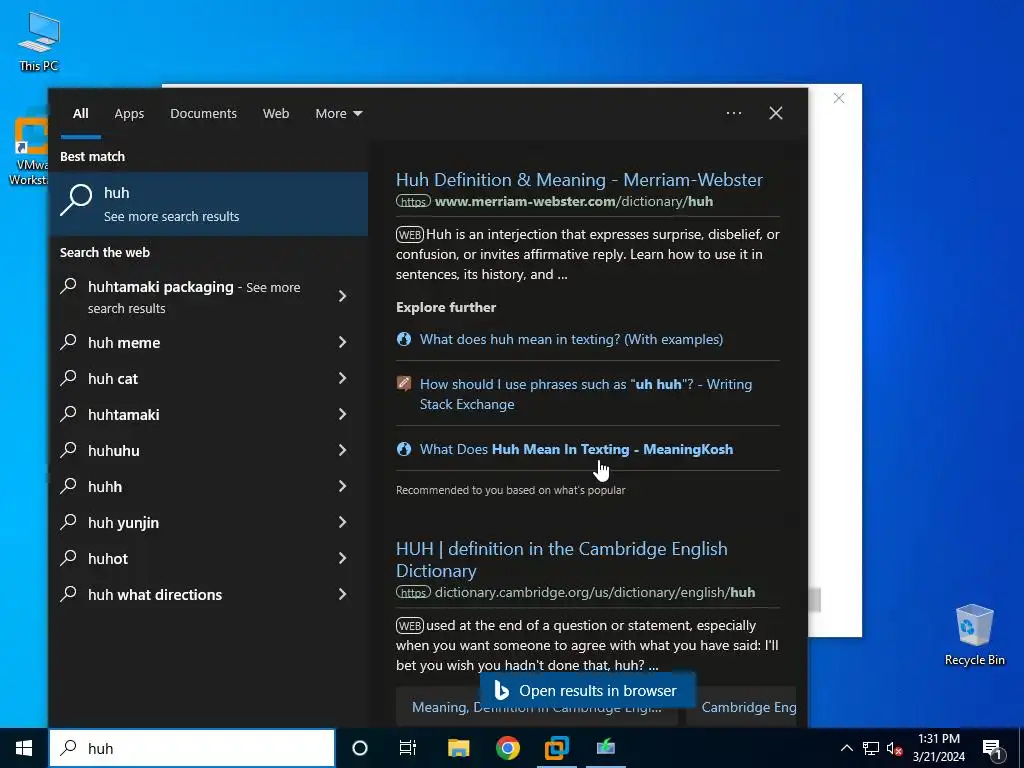Open the MeaningKosh 'Huh Mean In Texting' link
1024x768 pixels.
click(576, 449)
